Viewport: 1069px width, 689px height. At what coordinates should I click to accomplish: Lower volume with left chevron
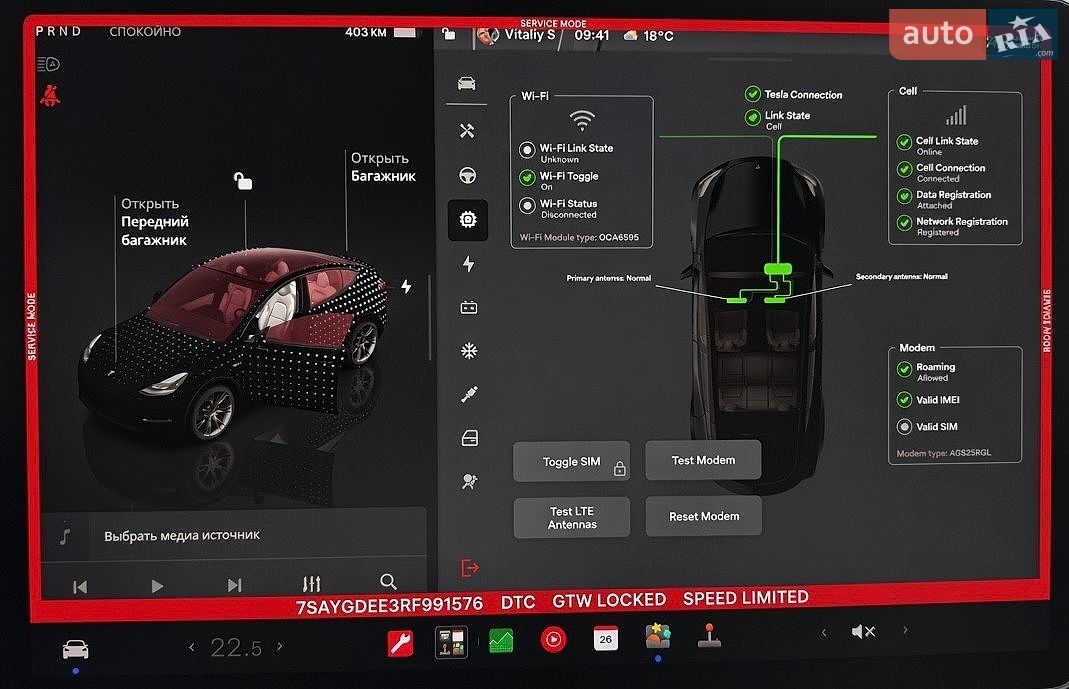tap(824, 633)
